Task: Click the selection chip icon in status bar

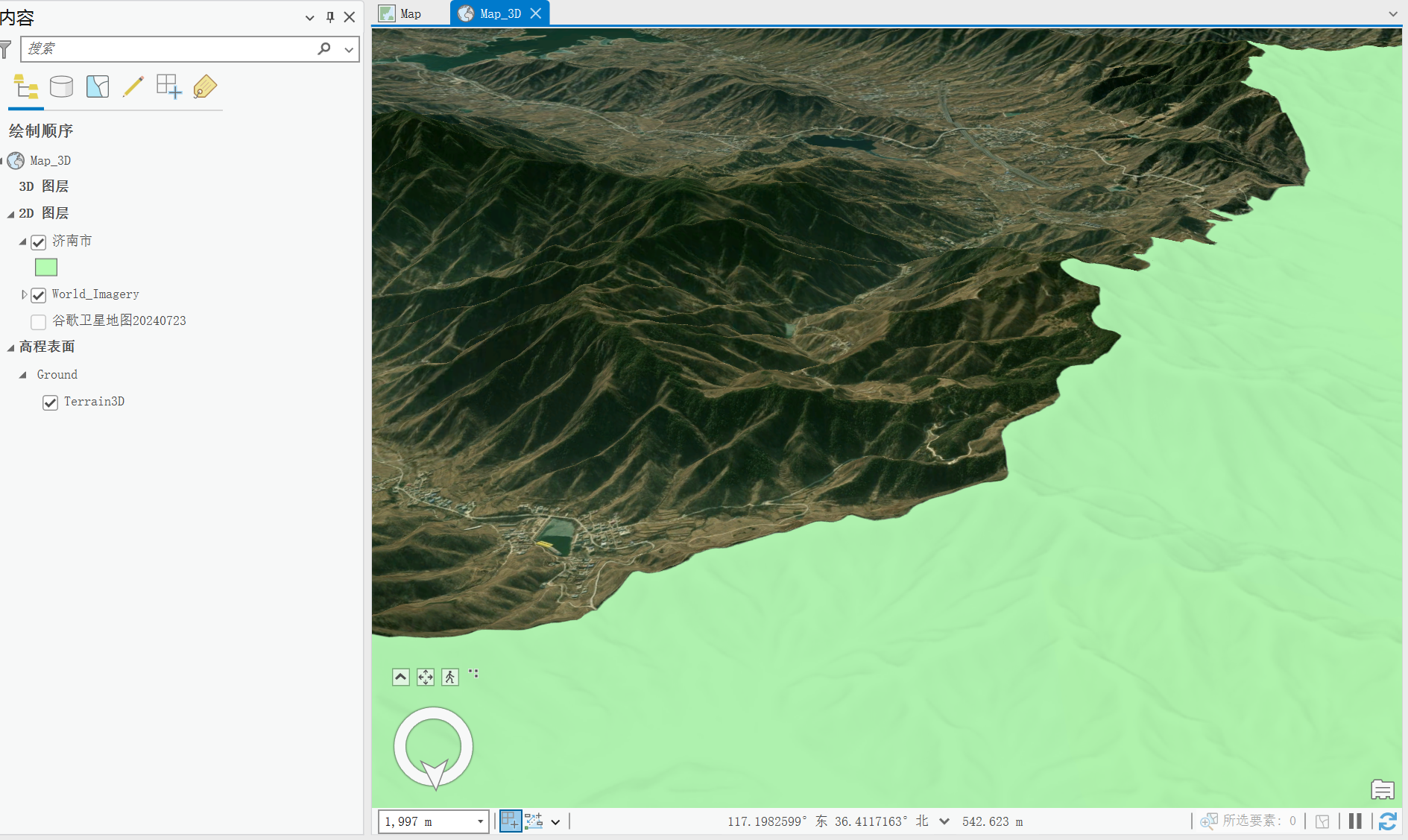Action: pyautogui.click(x=1322, y=821)
